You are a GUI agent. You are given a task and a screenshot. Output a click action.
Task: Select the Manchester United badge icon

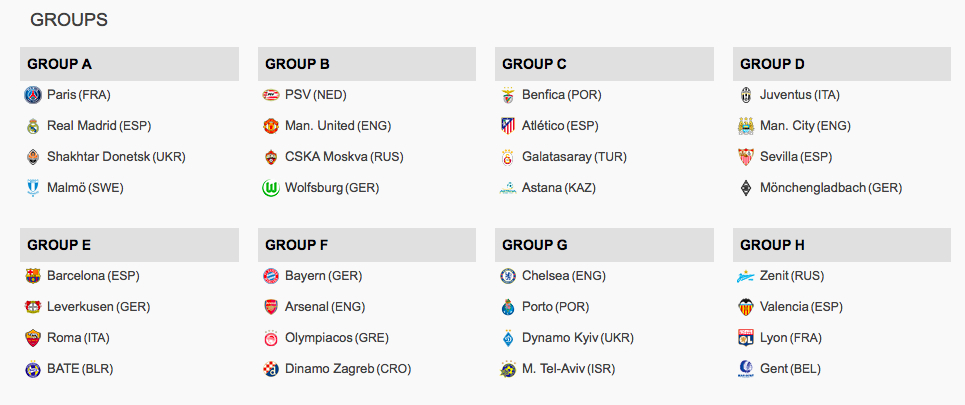pyautogui.click(x=271, y=126)
